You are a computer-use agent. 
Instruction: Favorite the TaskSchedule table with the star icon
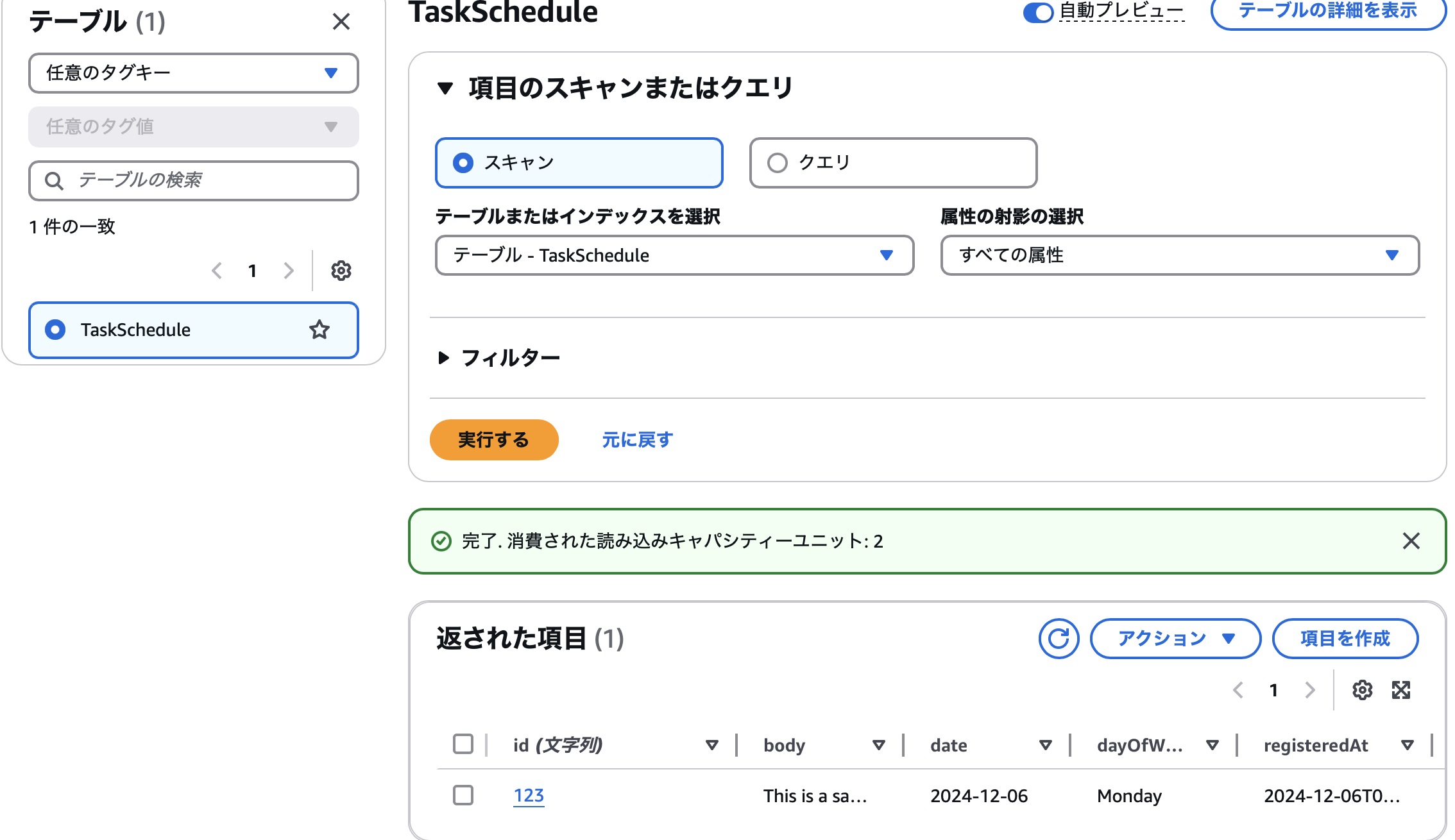tap(319, 330)
